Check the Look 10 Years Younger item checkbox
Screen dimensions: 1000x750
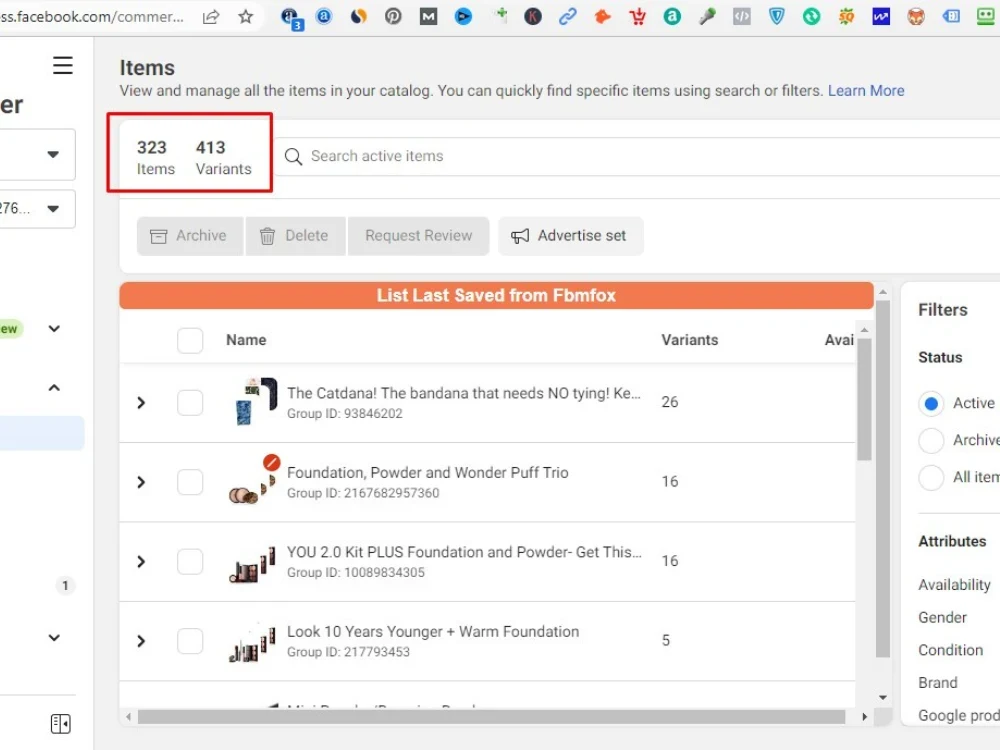190,641
